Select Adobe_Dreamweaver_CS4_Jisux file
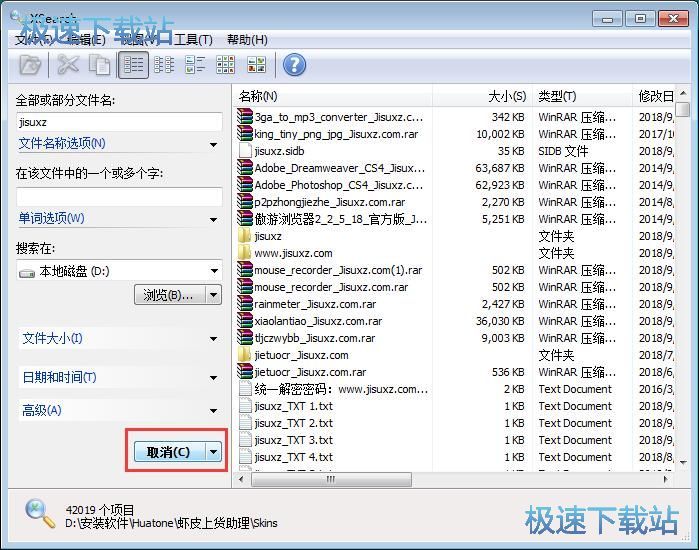Viewport: 699px width, 550px height. [x=340, y=168]
